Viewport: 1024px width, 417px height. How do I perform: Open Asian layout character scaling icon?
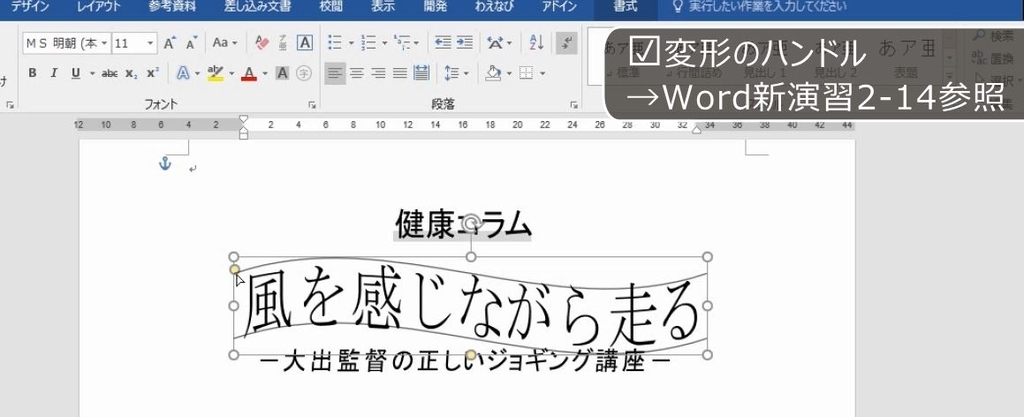[496, 43]
